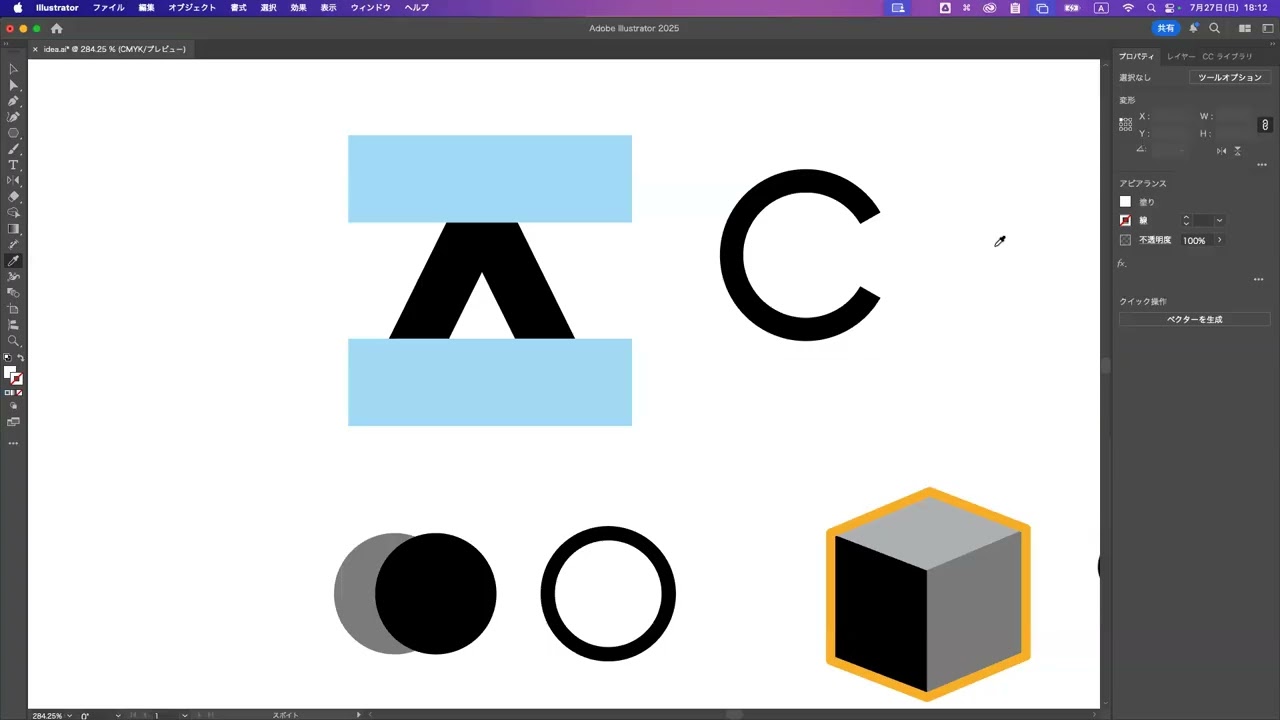Image resolution: width=1280 pixels, height=720 pixels.
Task: Open artboard number dropdown in status bar
Action: (185, 716)
